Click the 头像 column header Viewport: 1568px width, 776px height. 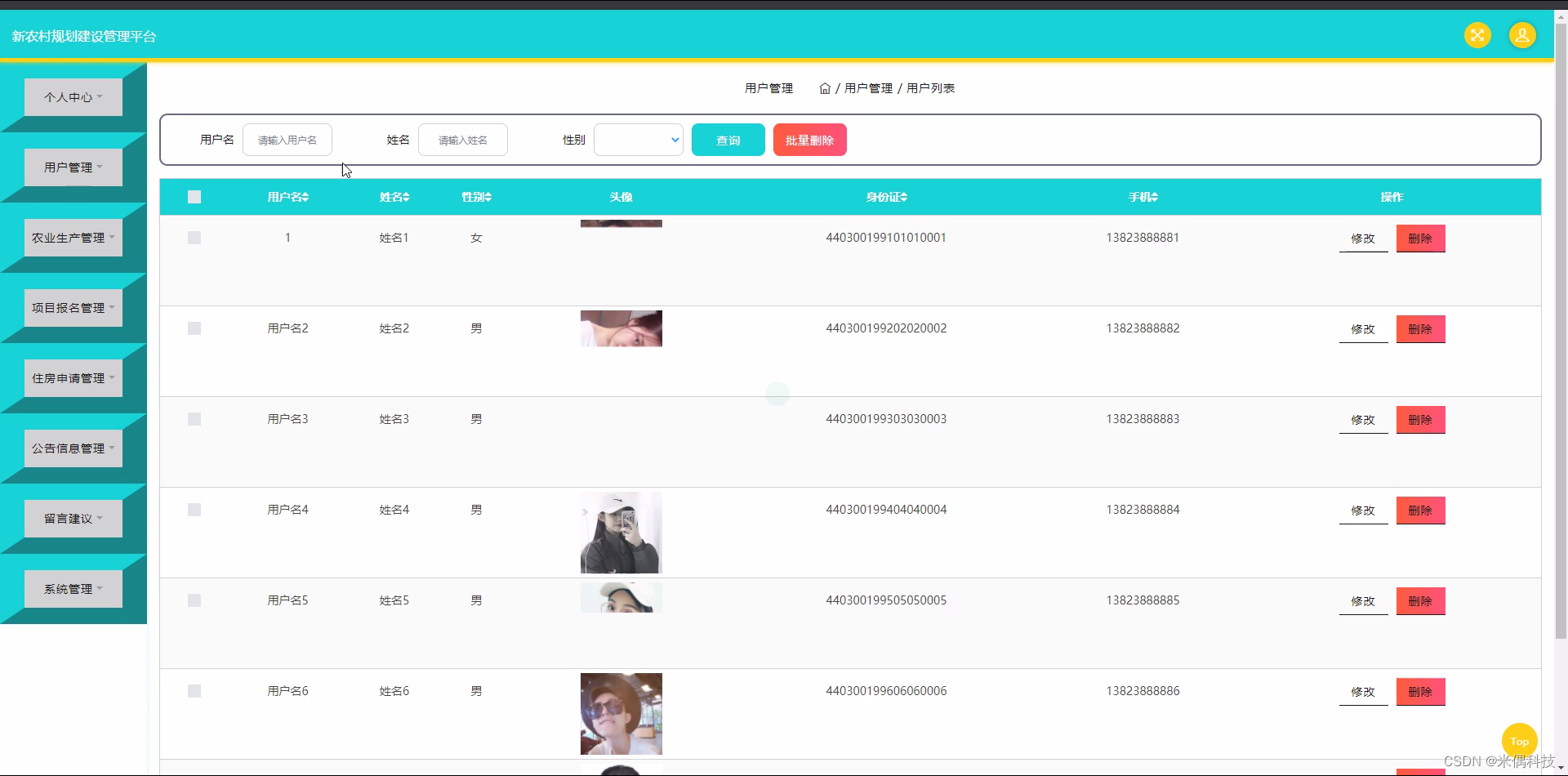[x=621, y=197]
